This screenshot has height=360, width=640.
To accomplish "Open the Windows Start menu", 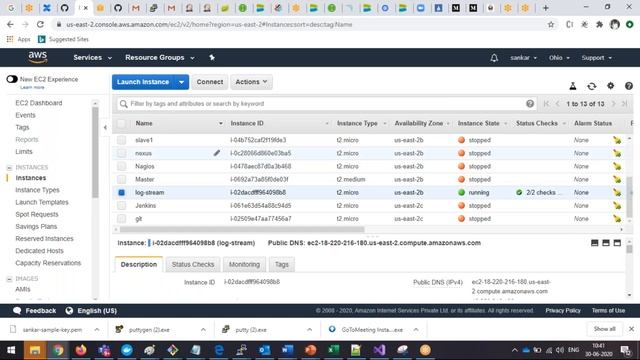I will coord(11,350).
